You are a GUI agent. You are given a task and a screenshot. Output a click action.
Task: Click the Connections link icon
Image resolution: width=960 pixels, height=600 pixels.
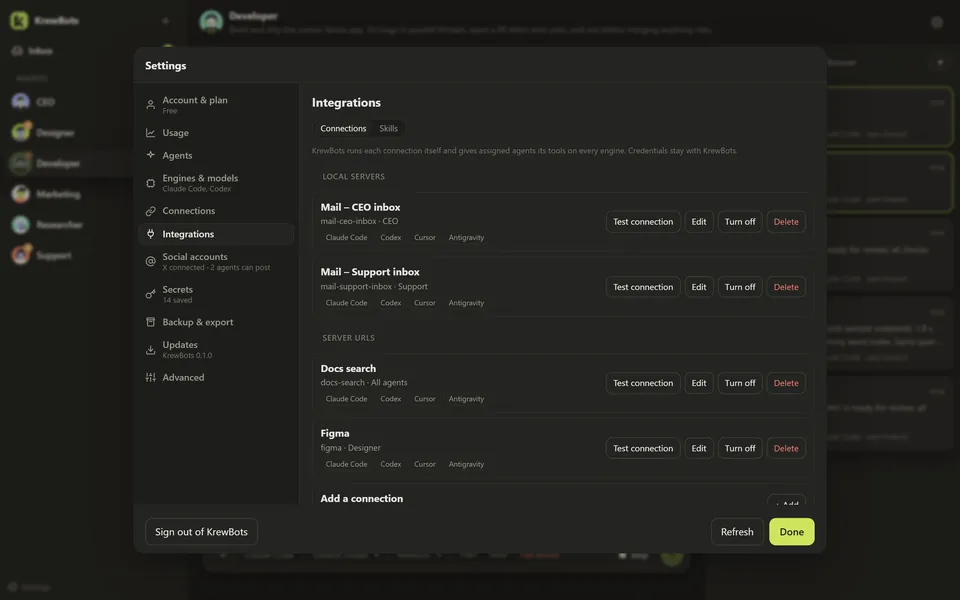[x=151, y=211]
